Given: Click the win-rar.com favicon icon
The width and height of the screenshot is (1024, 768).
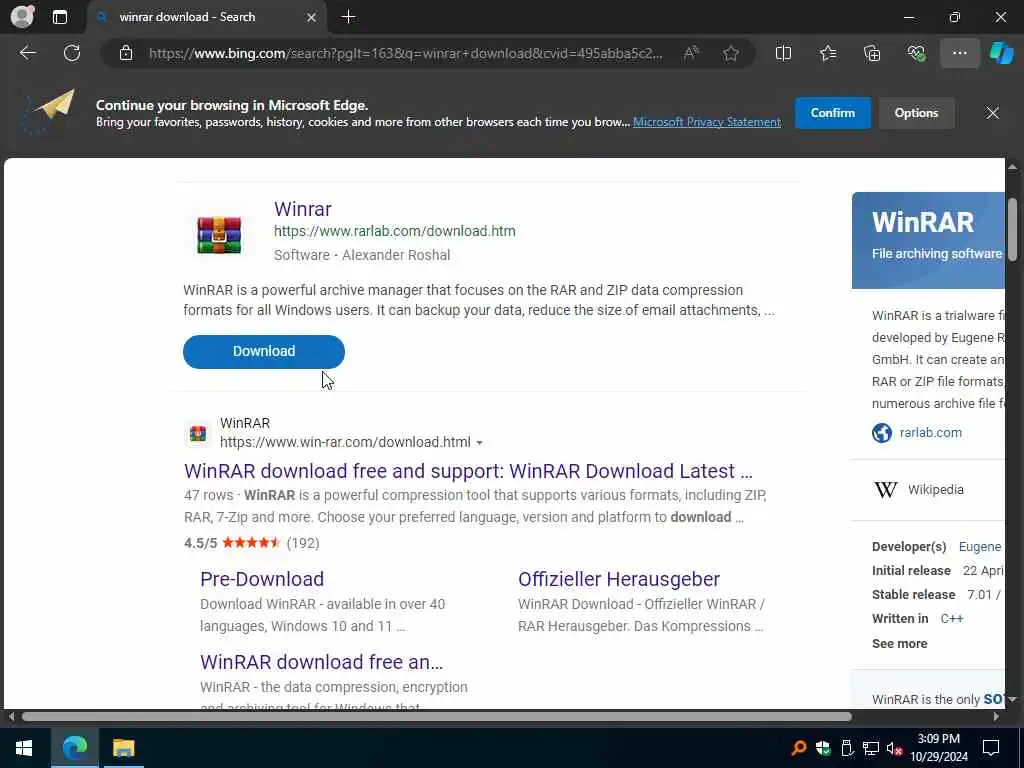Looking at the screenshot, I should click(x=198, y=433).
